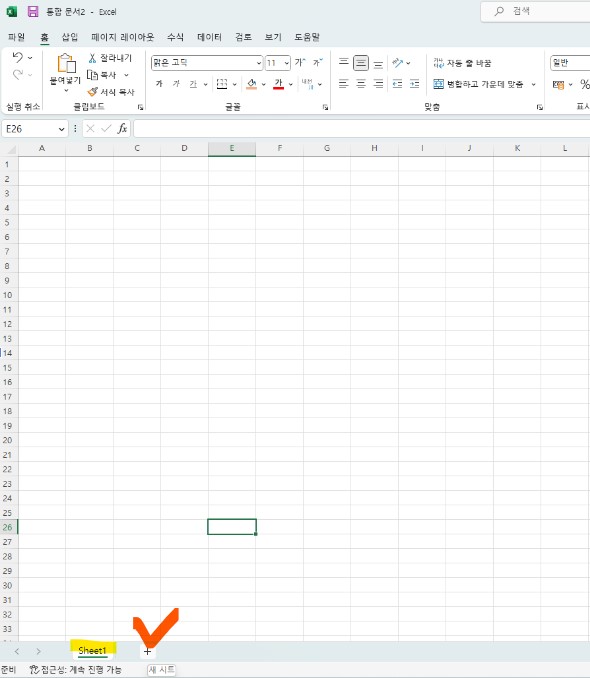Expand underline options arrow
The width and height of the screenshot is (590, 678).
tap(205, 84)
